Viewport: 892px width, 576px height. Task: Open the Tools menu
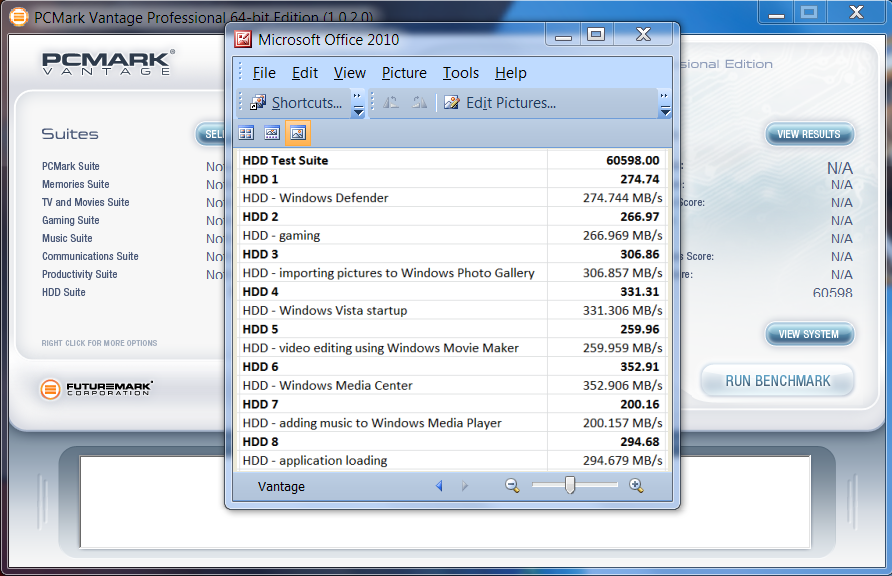pos(461,73)
